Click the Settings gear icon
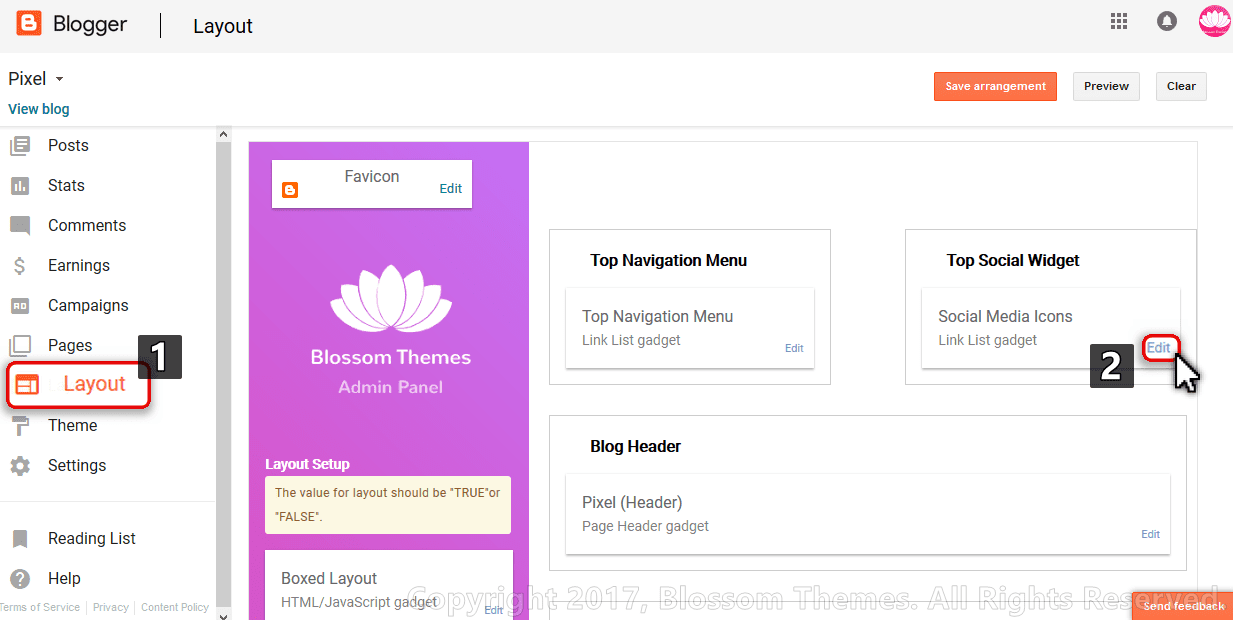1233x620 pixels. (20, 466)
